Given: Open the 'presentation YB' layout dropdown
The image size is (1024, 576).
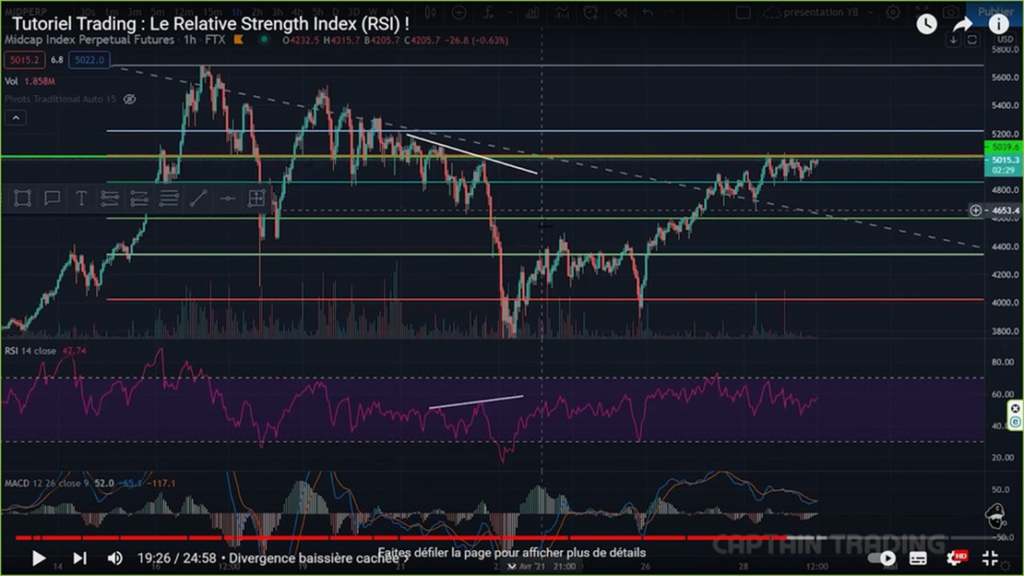Looking at the screenshot, I should tap(820, 12).
